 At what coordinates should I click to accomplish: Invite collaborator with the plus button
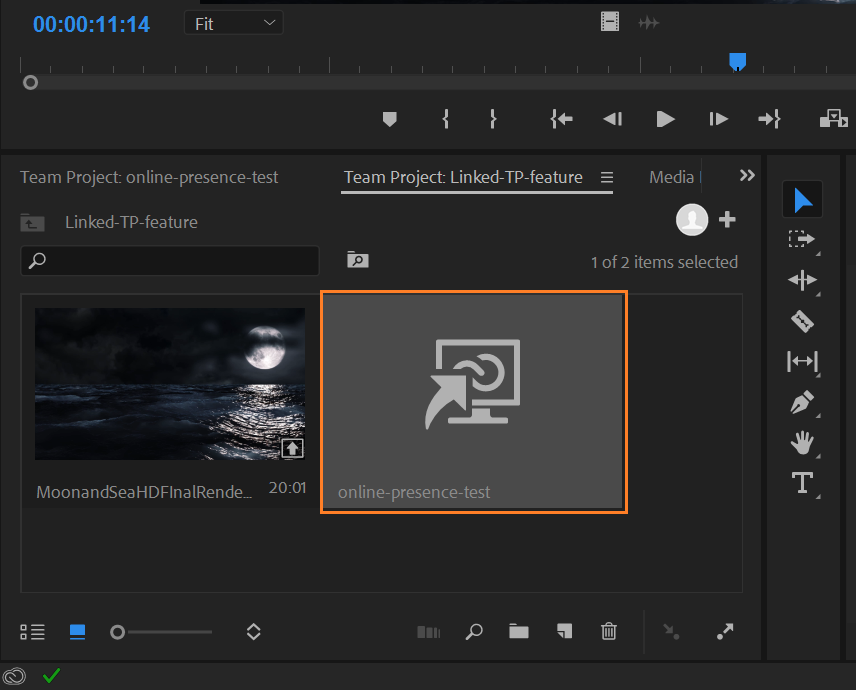coord(727,220)
